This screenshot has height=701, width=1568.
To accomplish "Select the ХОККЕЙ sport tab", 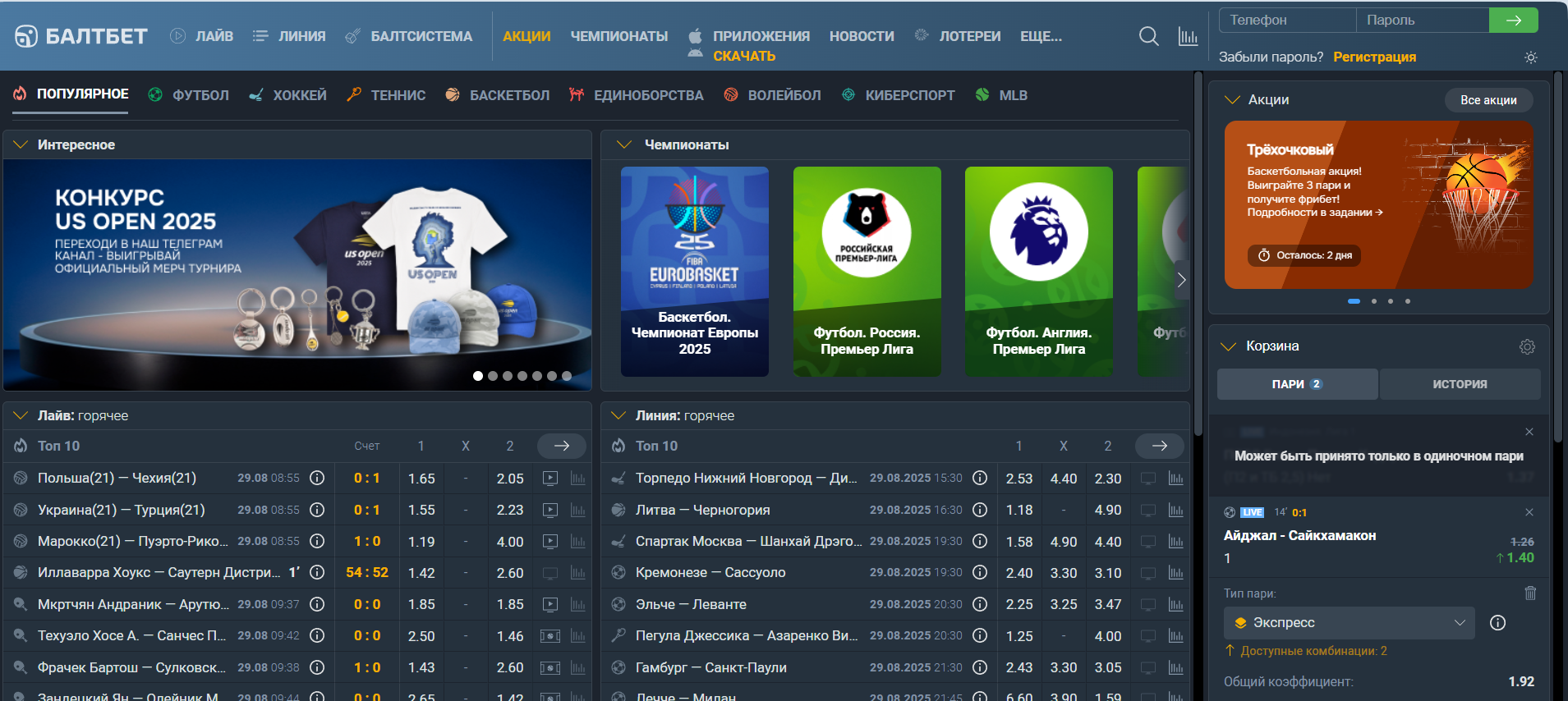I will (287, 95).
